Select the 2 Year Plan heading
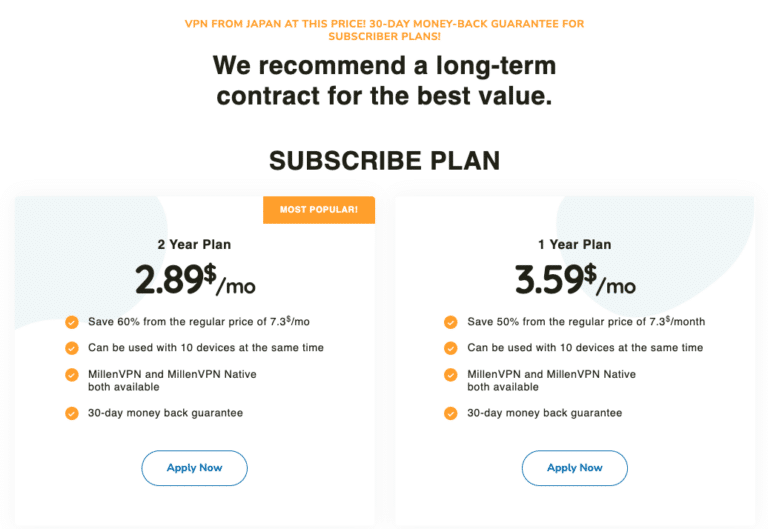The height and width of the screenshot is (529, 768). (x=194, y=245)
